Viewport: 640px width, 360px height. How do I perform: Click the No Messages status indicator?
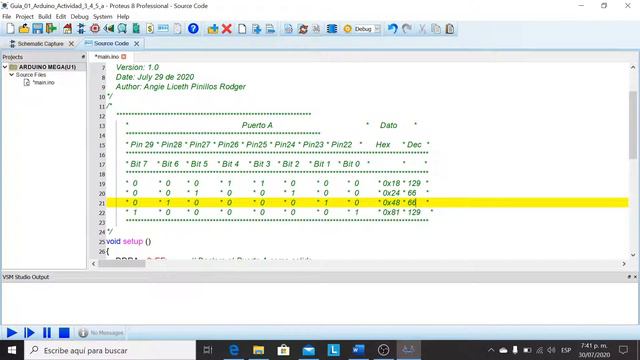point(101,333)
